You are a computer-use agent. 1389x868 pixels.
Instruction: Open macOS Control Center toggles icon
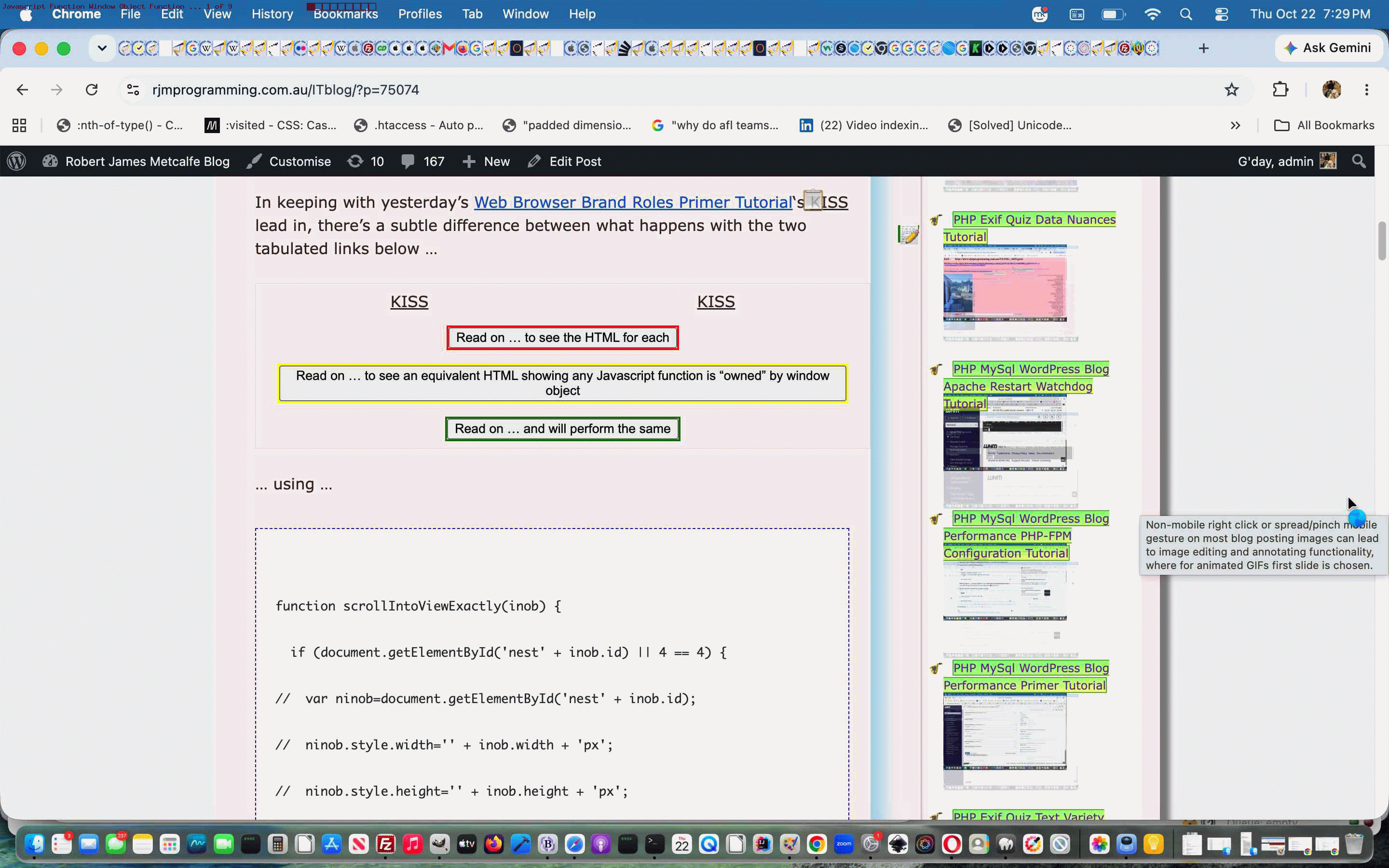click(1221, 14)
